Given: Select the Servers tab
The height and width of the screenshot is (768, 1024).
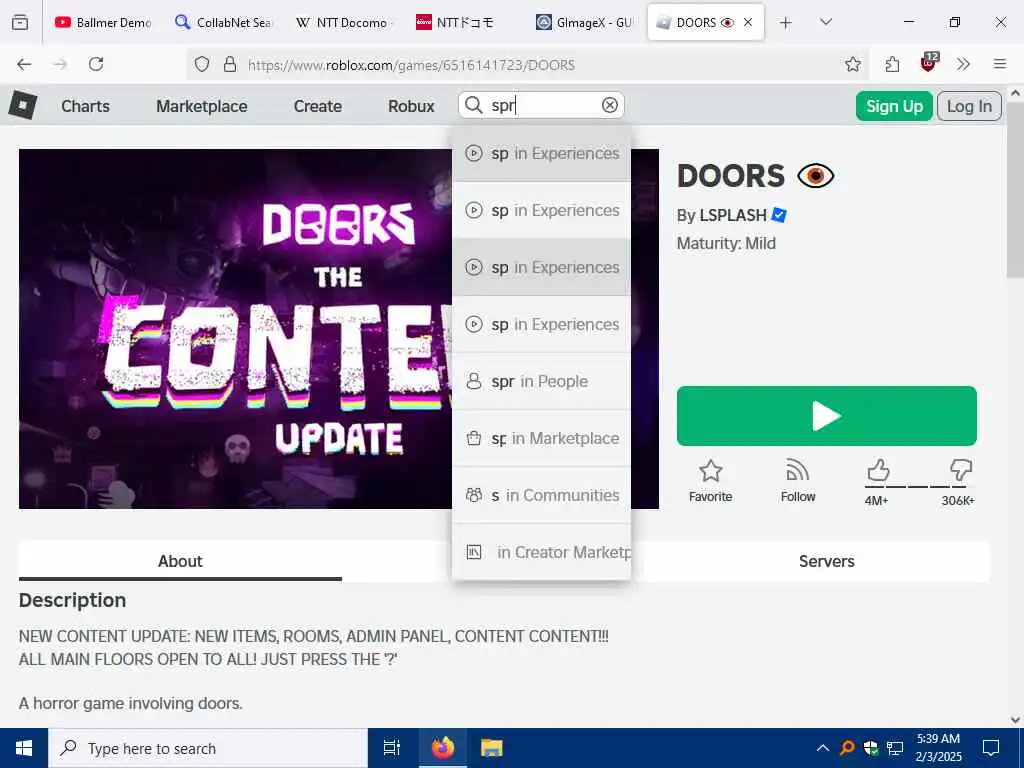Looking at the screenshot, I should (826, 561).
